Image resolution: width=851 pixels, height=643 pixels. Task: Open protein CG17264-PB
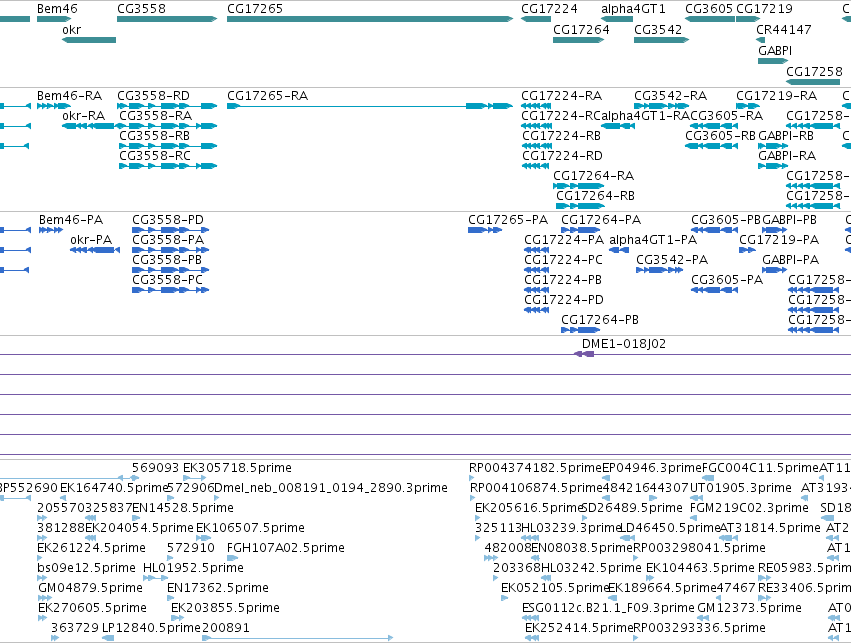point(600,320)
